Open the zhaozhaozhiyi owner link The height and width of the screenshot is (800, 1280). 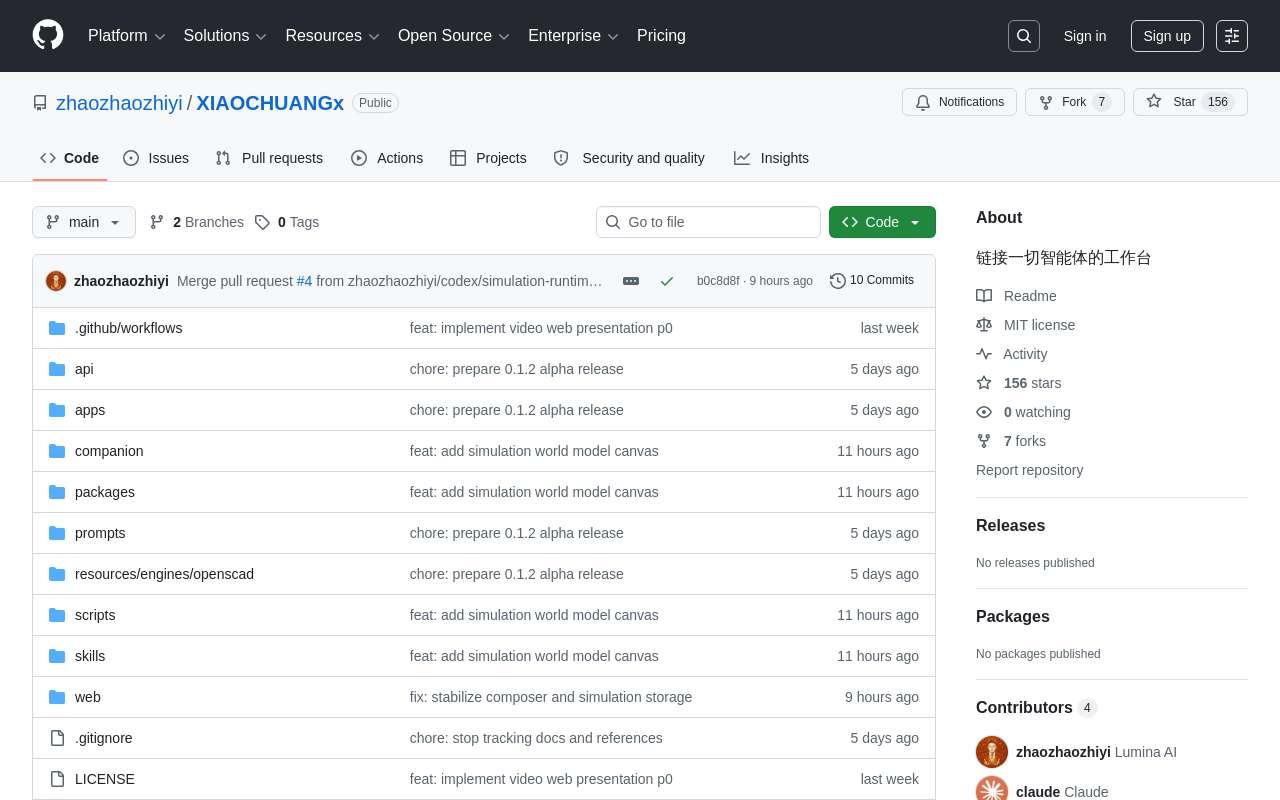point(119,103)
